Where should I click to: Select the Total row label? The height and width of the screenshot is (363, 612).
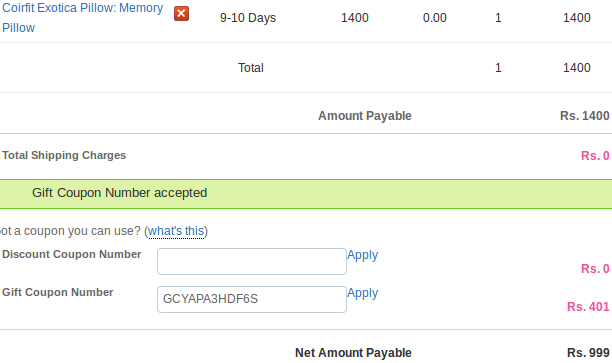(251, 68)
